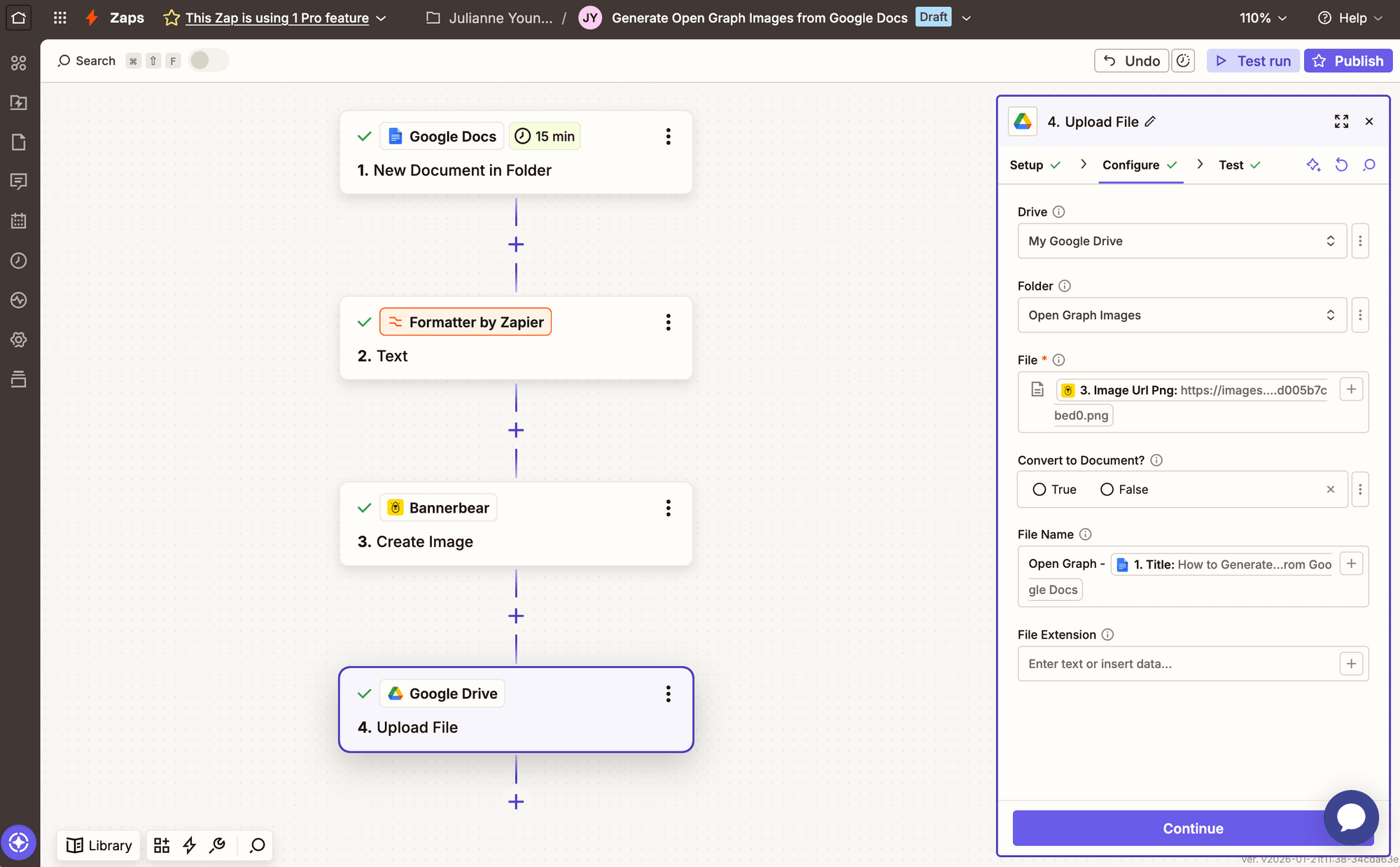Click the AI sparkle icon in step panel
The width and height of the screenshot is (1400, 867).
coord(1313,165)
